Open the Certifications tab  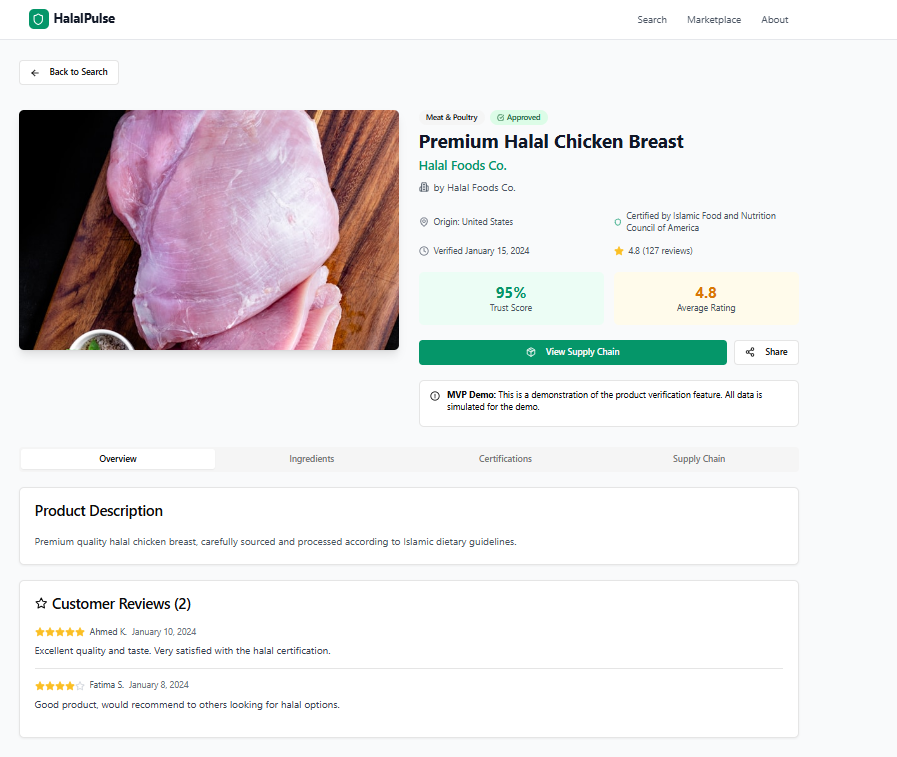point(505,458)
